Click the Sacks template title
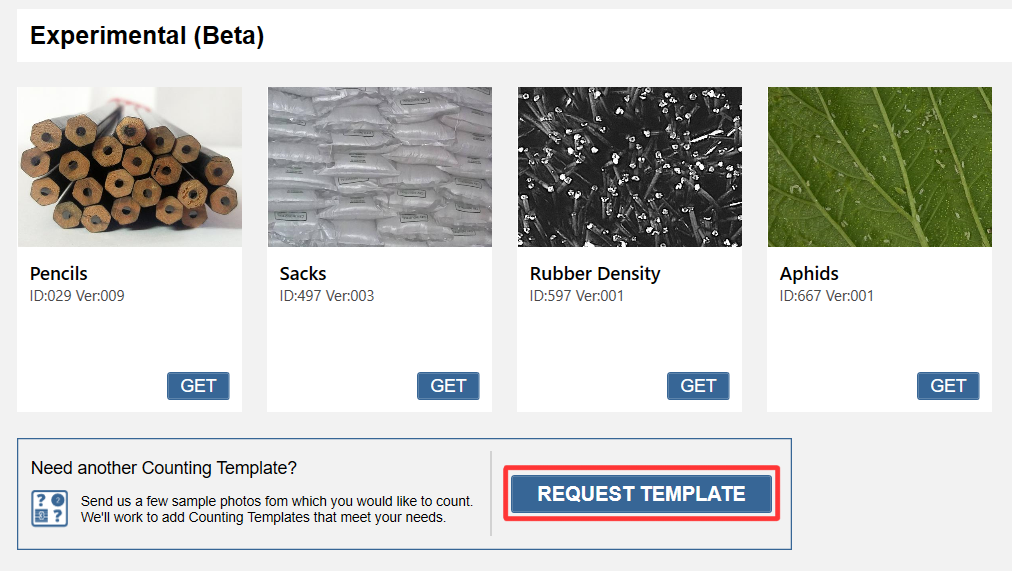Image resolution: width=1012 pixels, height=571 pixels. (303, 274)
